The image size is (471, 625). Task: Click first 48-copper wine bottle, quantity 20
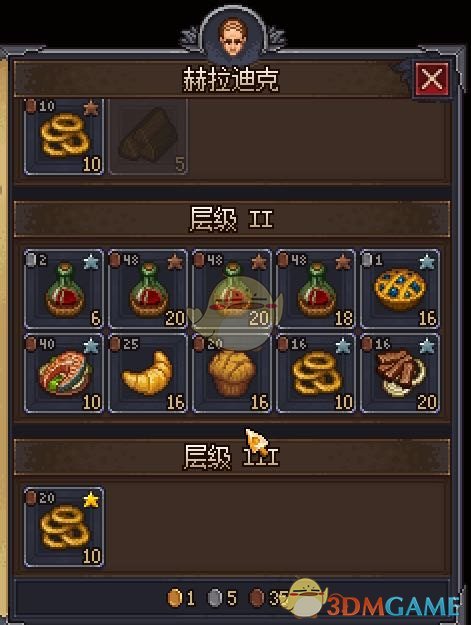click(x=148, y=289)
